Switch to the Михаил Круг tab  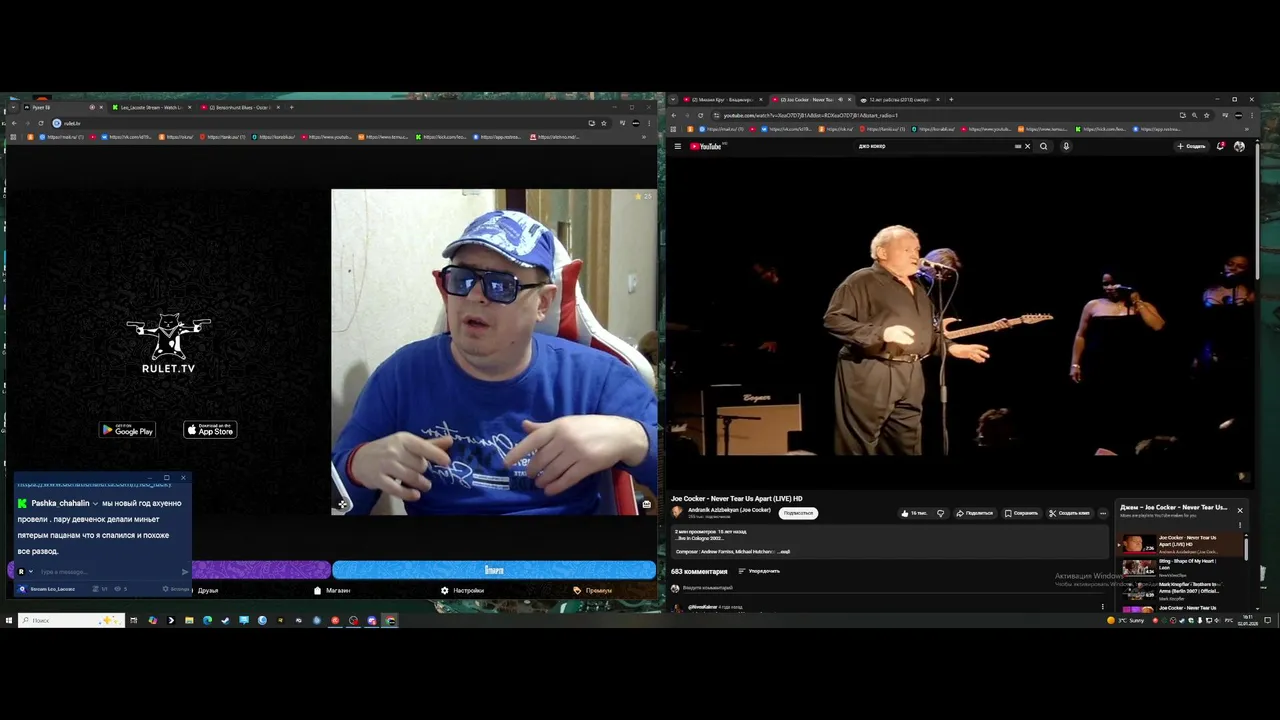pos(721,100)
